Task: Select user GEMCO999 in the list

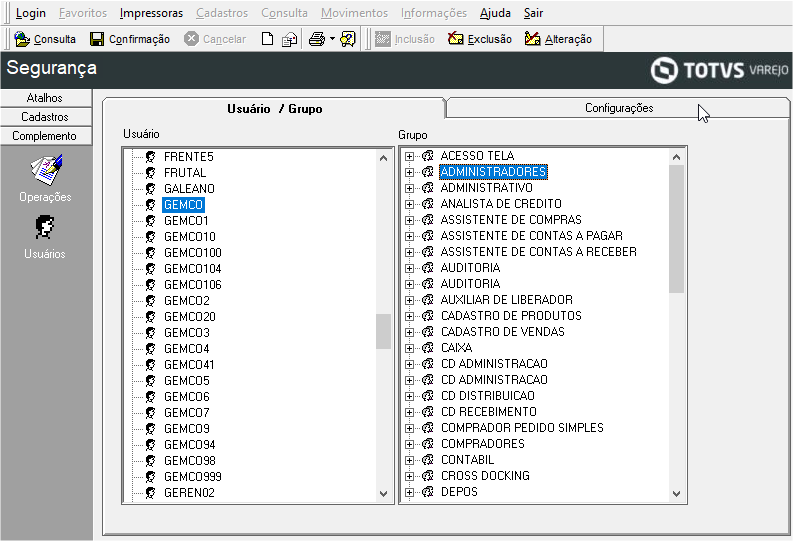Action: tap(193, 476)
